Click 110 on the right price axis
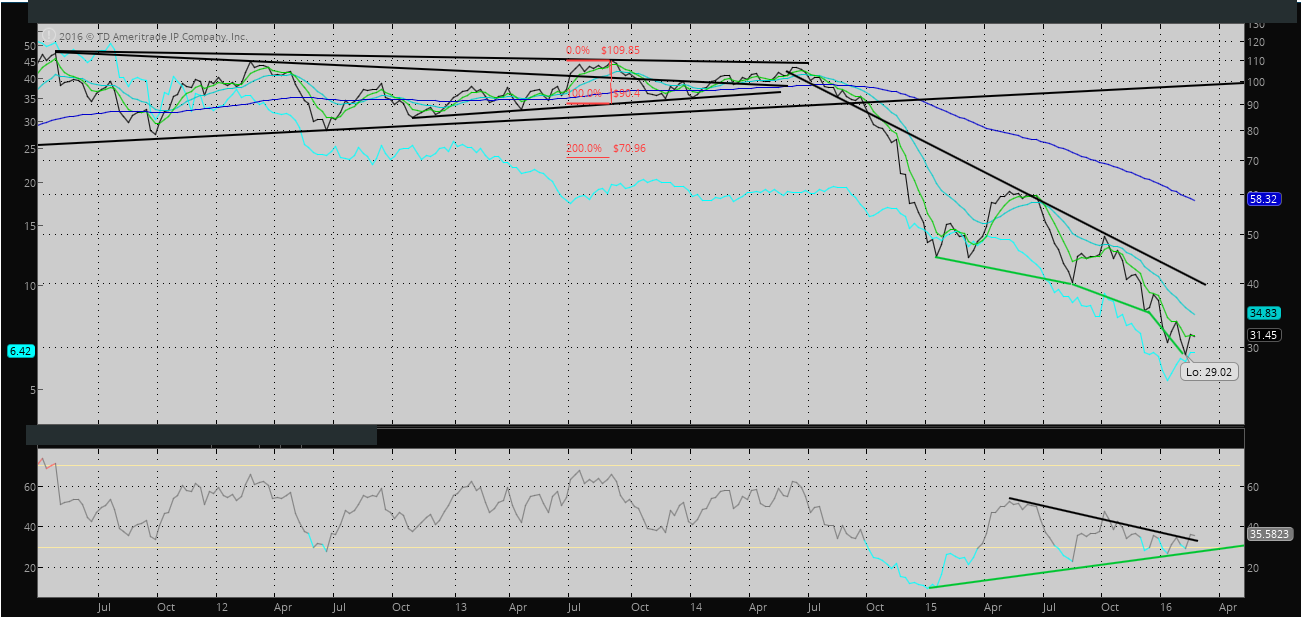This screenshot has height=617, width=1301. click(1256, 62)
